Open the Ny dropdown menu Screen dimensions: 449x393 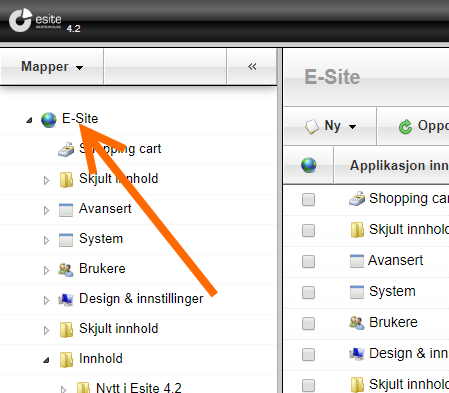point(330,126)
